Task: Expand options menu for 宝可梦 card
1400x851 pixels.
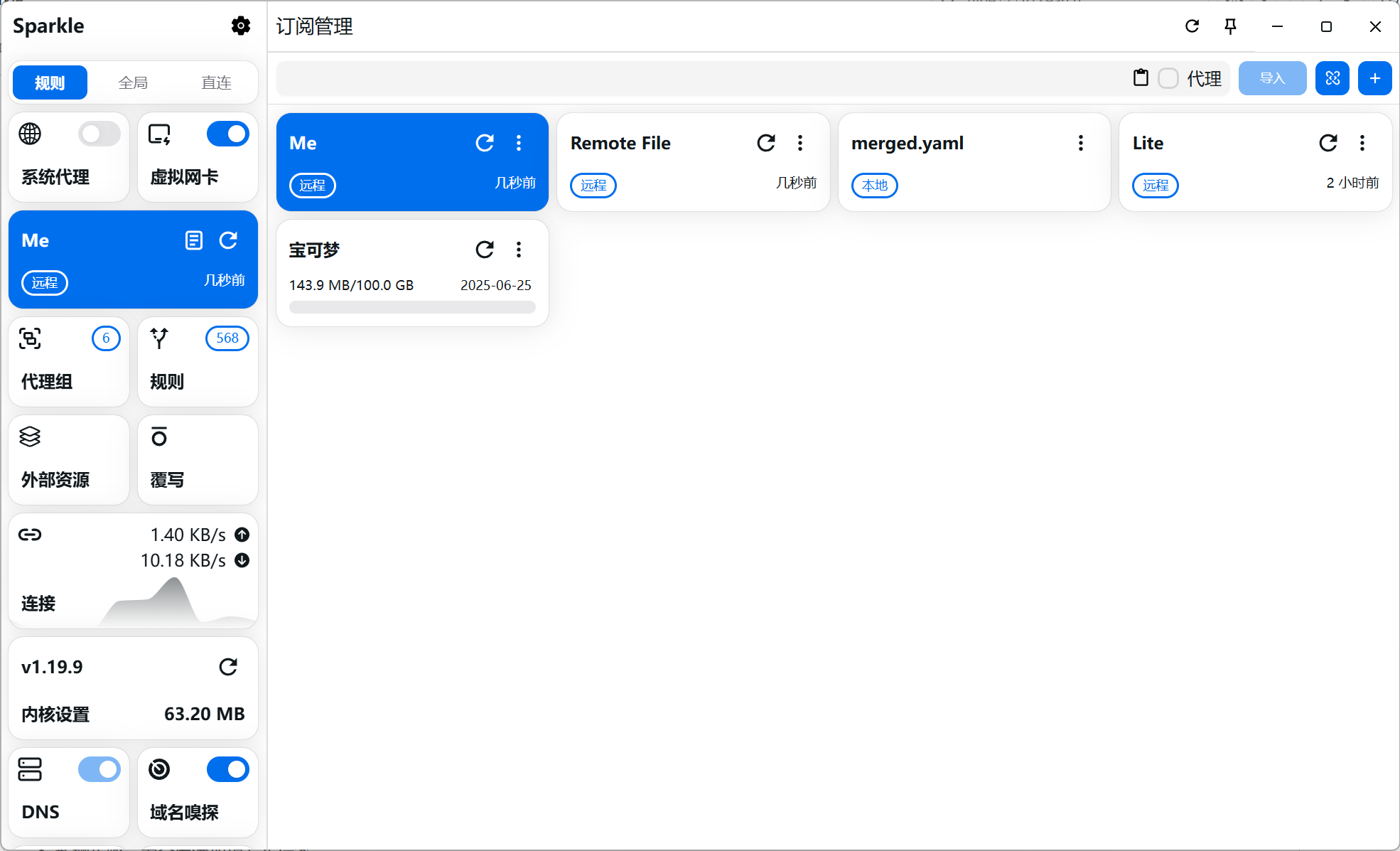Action: [x=519, y=250]
